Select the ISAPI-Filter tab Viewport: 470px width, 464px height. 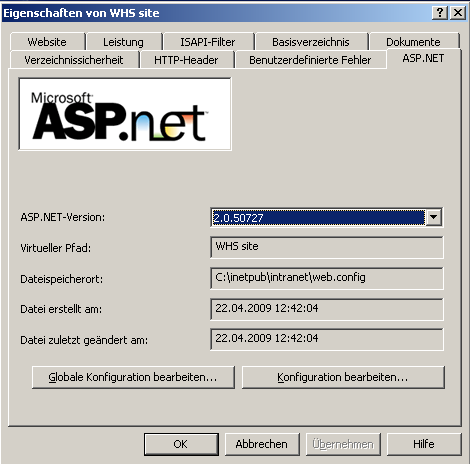point(208,42)
